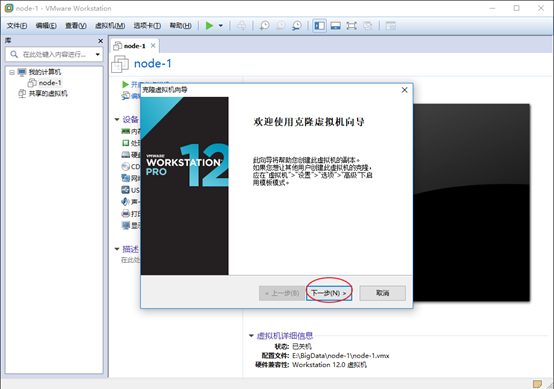This screenshot has width=554, height=389.
Task: Click 取消 in the clone wizard
Action: click(x=382, y=293)
